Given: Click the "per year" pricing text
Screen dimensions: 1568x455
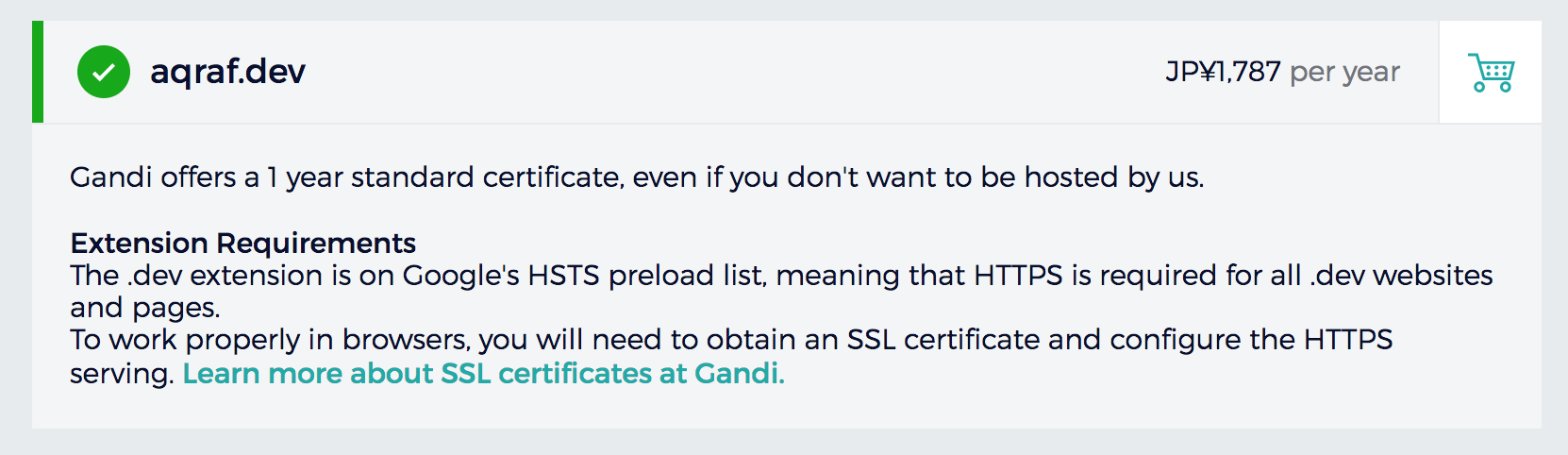Looking at the screenshot, I should 1344,73.
